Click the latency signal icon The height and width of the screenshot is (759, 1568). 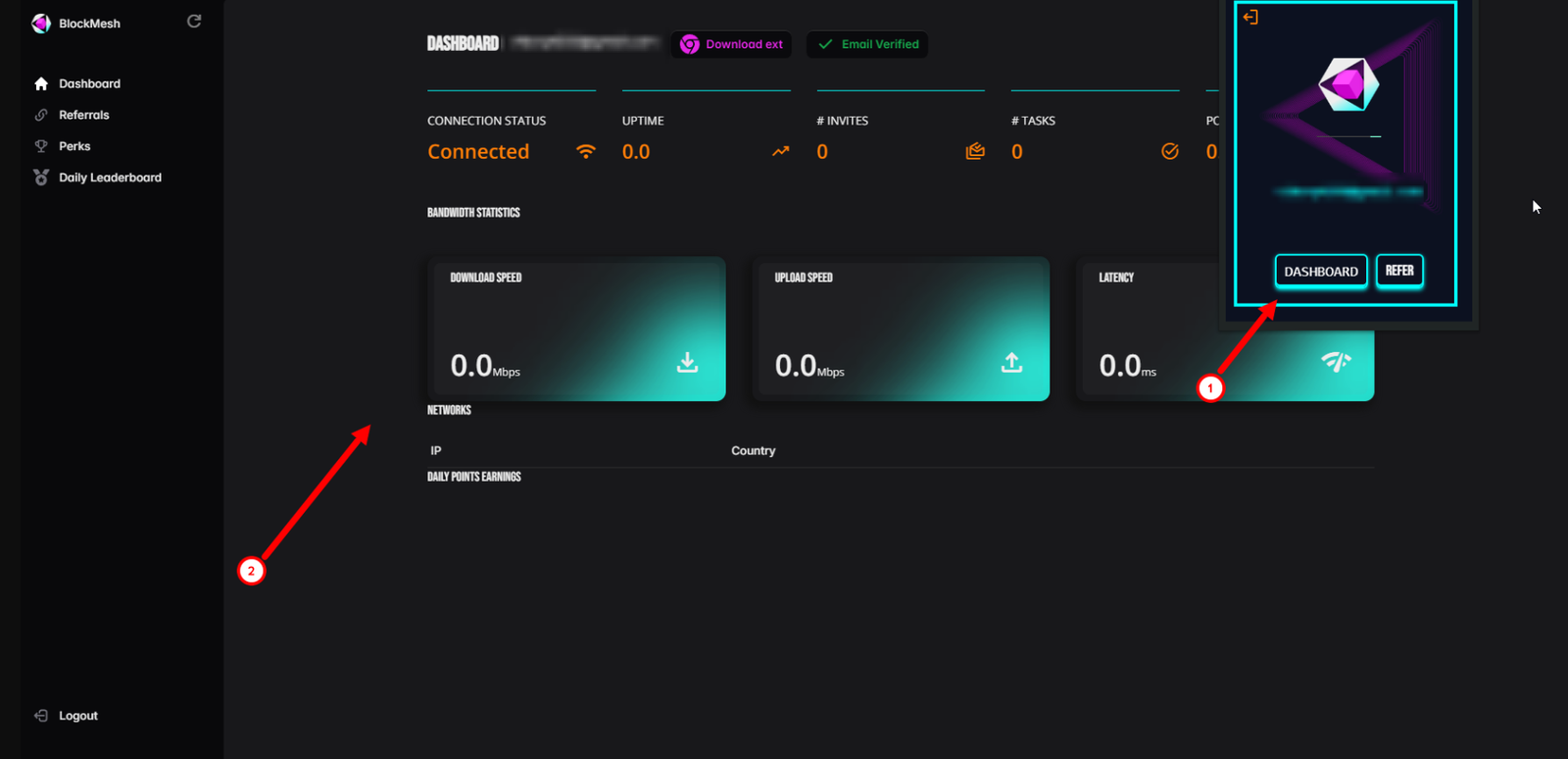(x=1336, y=363)
